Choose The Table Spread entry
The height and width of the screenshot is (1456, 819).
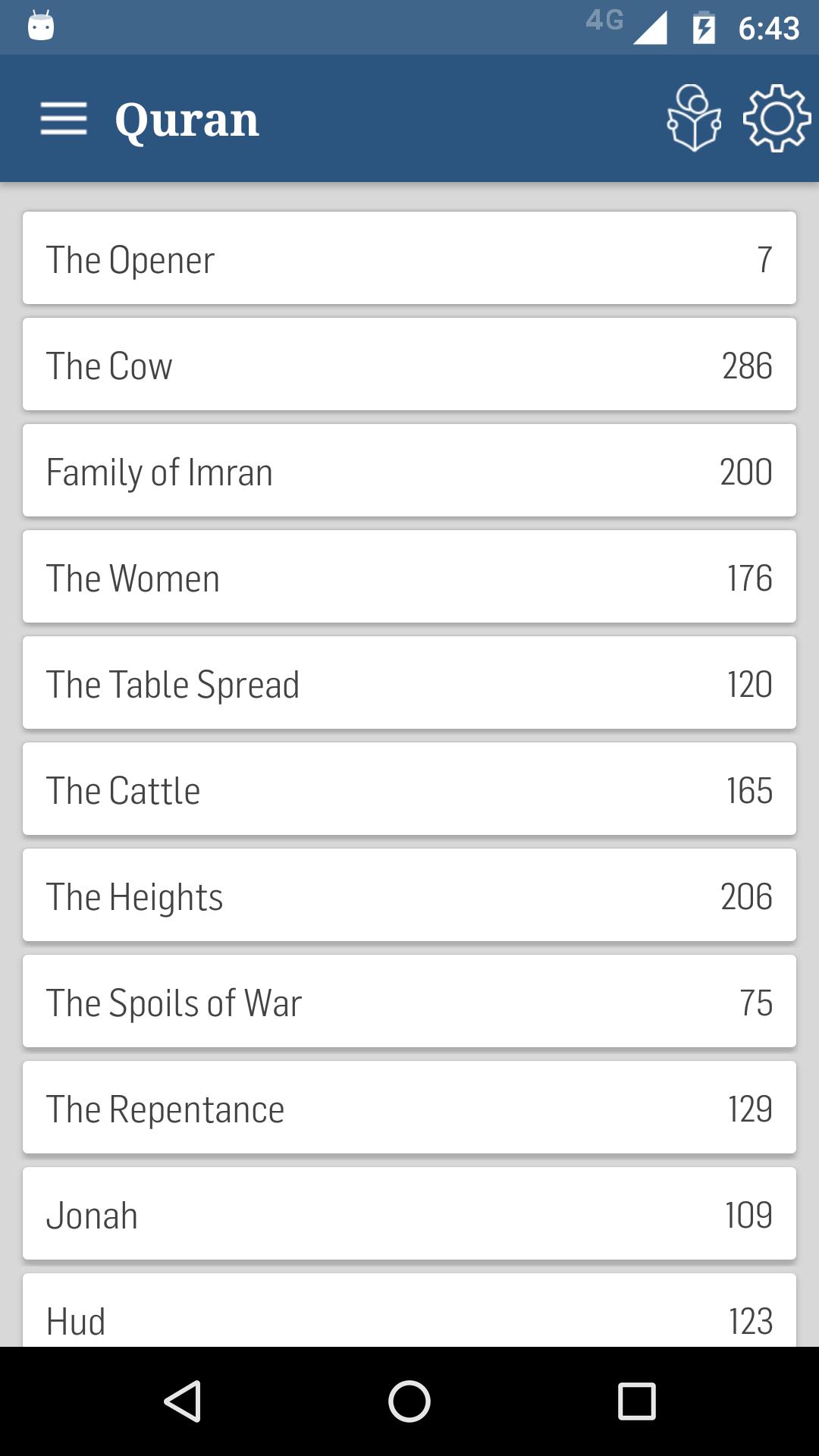409,682
